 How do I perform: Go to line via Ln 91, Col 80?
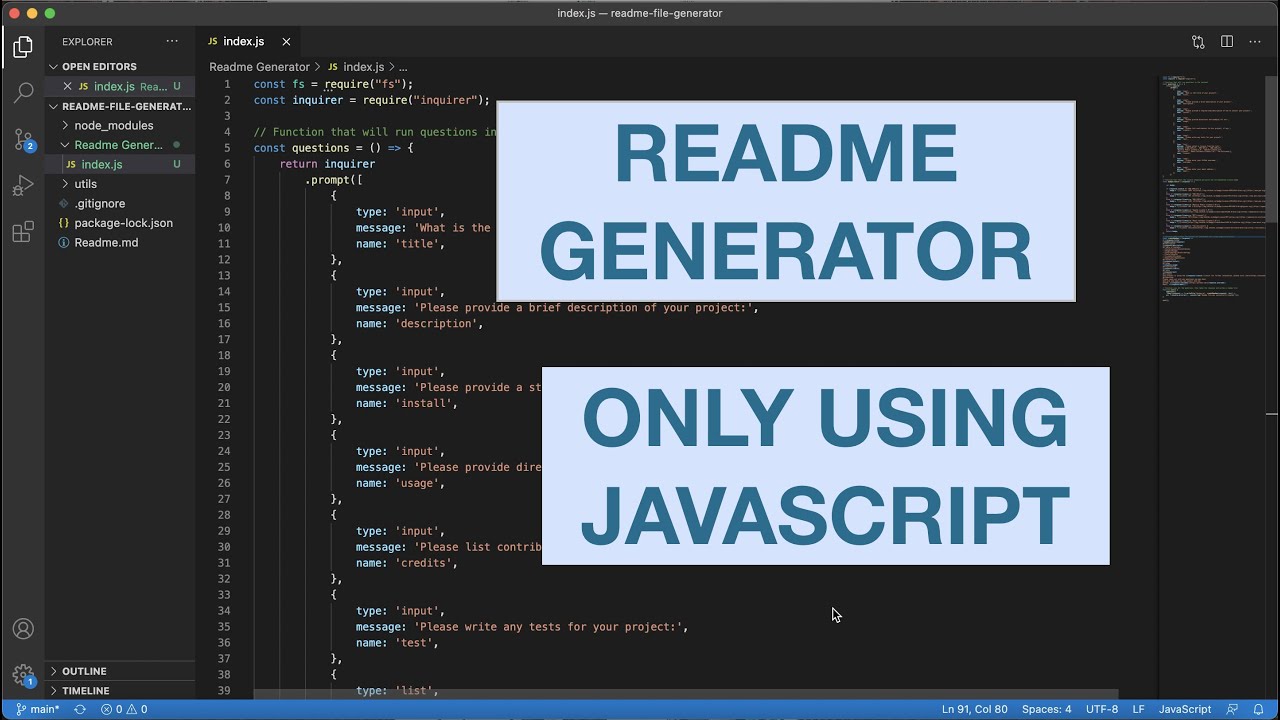[x=975, y=709]
